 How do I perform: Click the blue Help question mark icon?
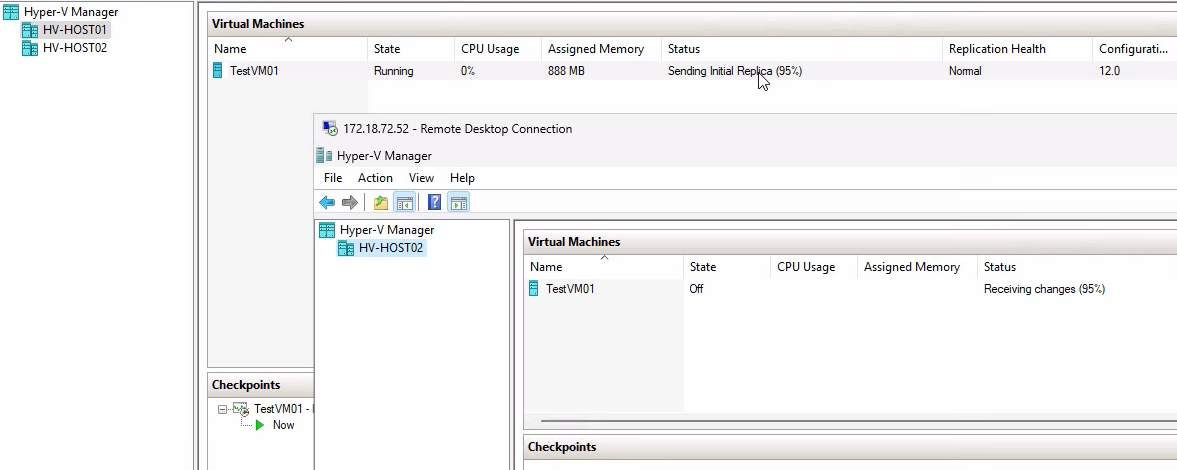434,203
